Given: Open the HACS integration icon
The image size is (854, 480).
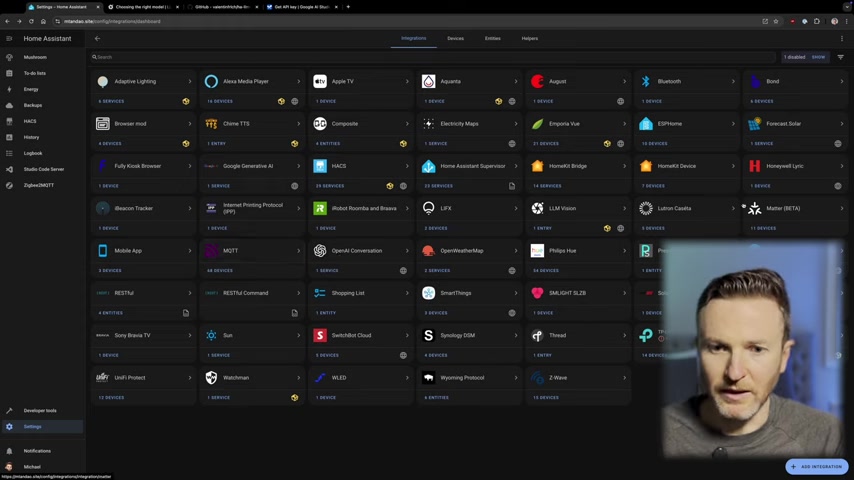Looking at the screenshot, I should click(320, 166).
